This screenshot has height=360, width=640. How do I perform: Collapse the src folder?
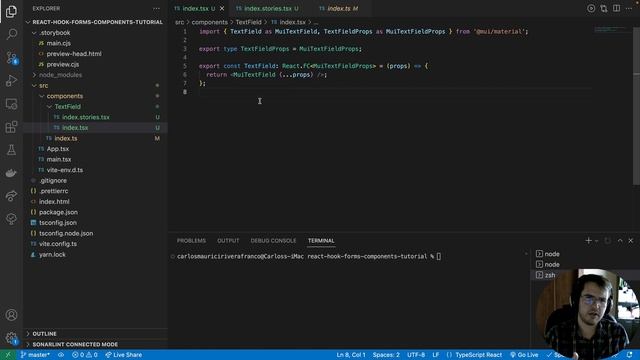95,85
